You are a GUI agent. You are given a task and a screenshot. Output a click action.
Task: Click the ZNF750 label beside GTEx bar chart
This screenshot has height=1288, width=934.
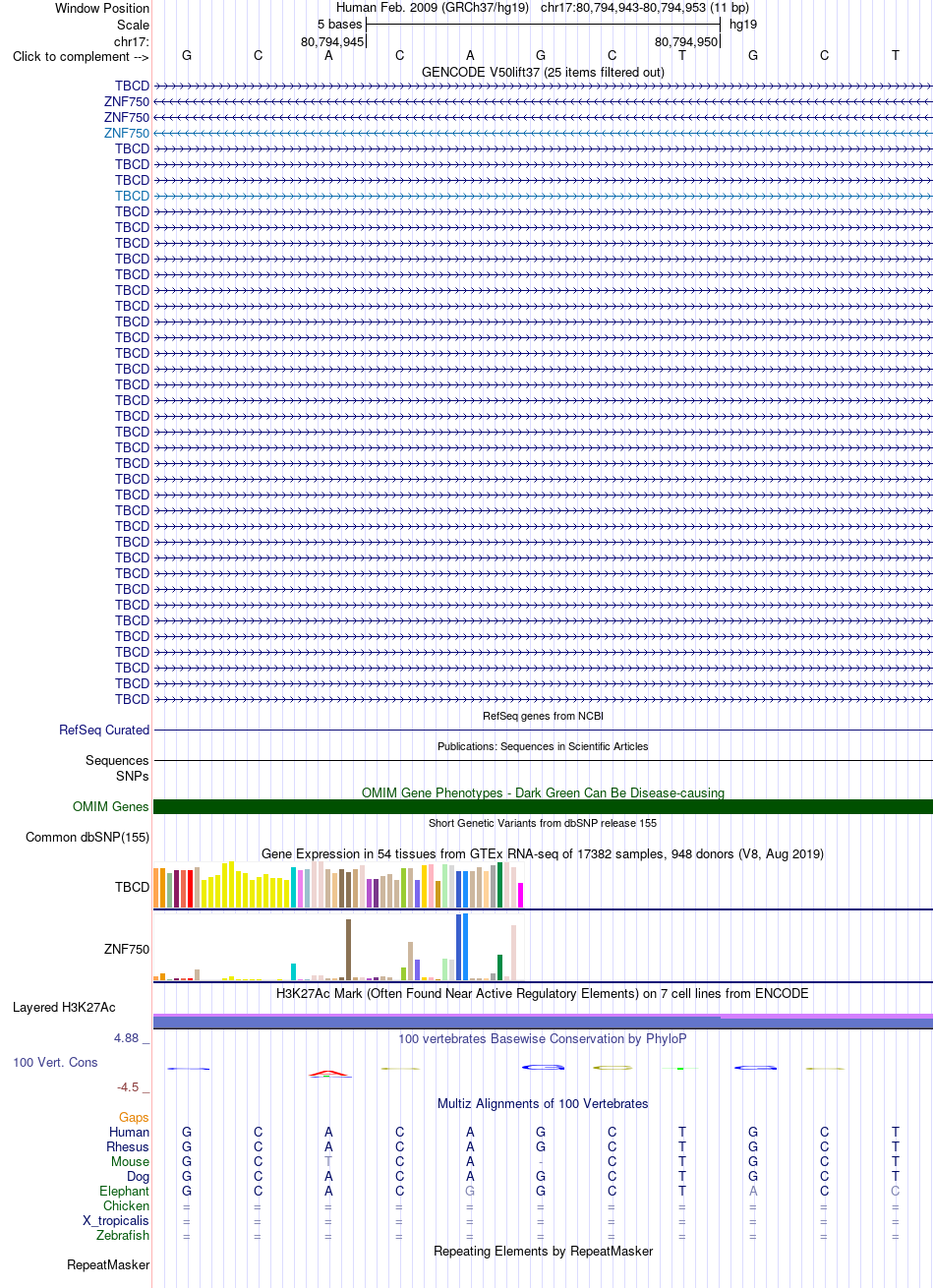point(127,950)
